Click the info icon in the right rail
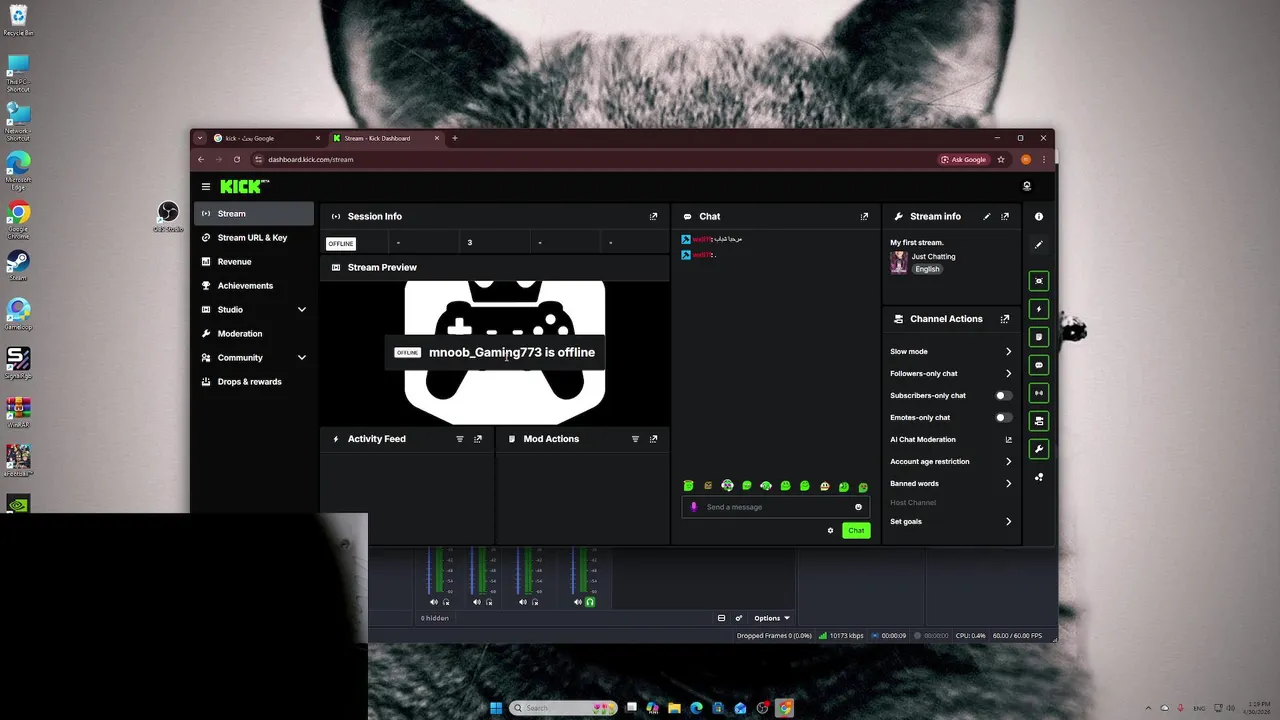Viewport: 1280px width, 720px height. click(1039, 216)
